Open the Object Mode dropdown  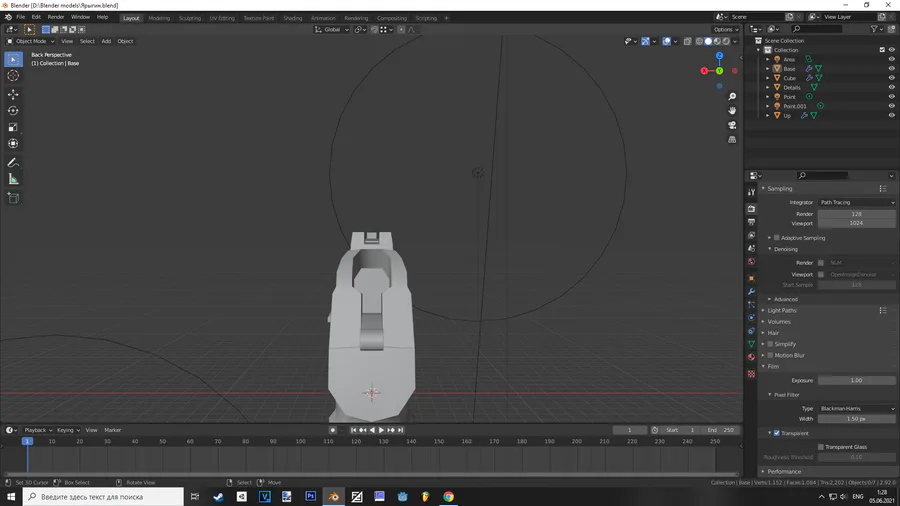point(30,41)
